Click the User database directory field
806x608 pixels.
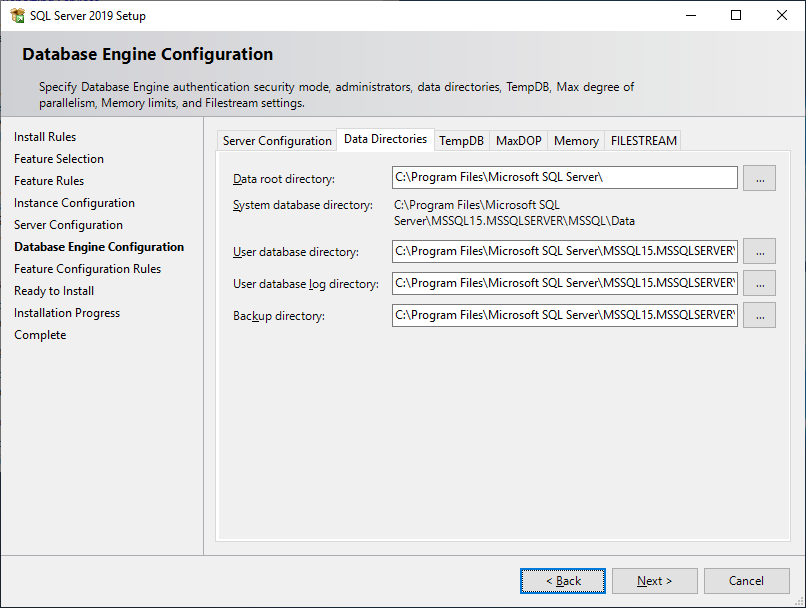[x=564, y=251]
